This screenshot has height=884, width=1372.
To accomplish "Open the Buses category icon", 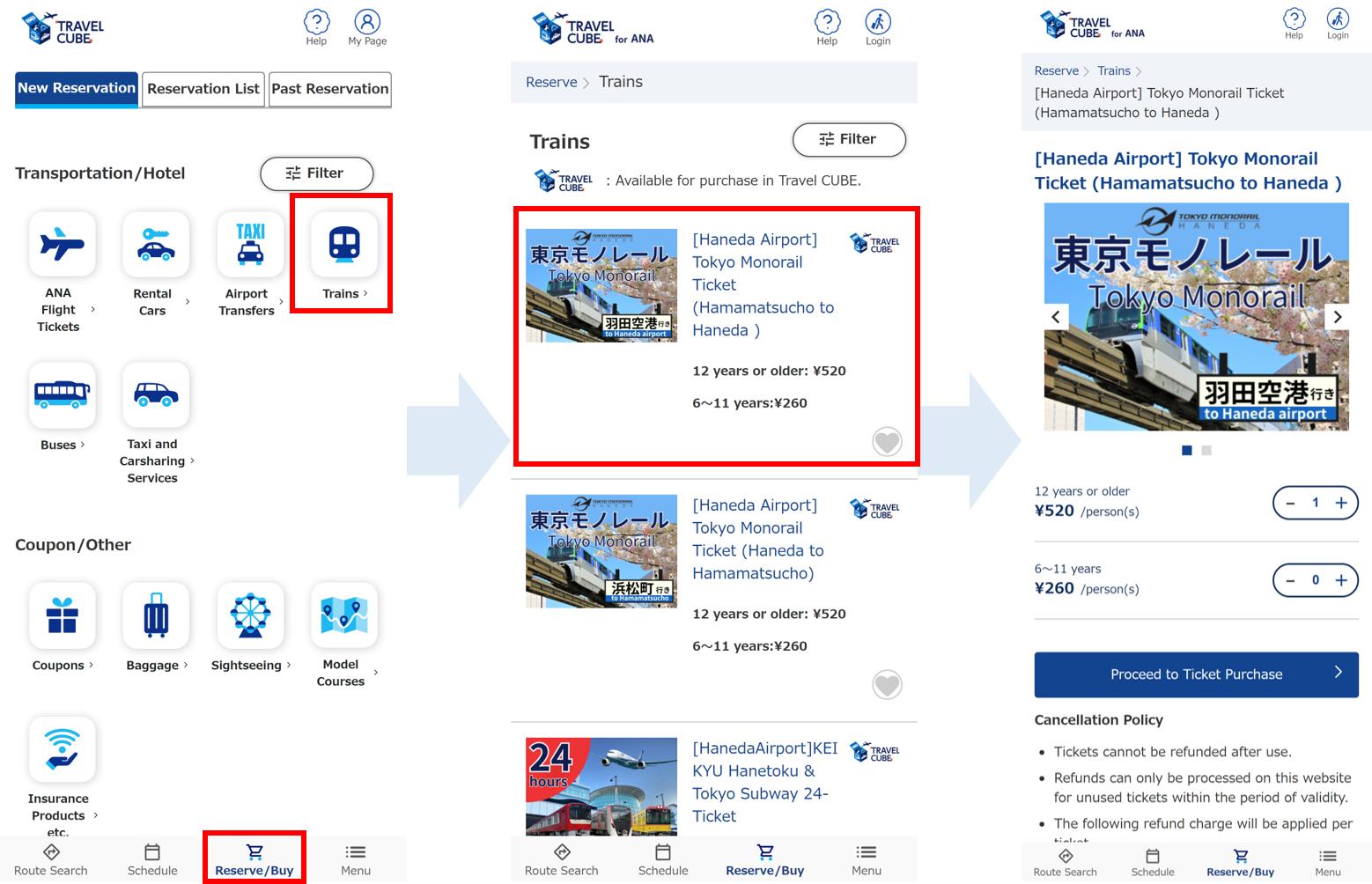I will [62, 394].
